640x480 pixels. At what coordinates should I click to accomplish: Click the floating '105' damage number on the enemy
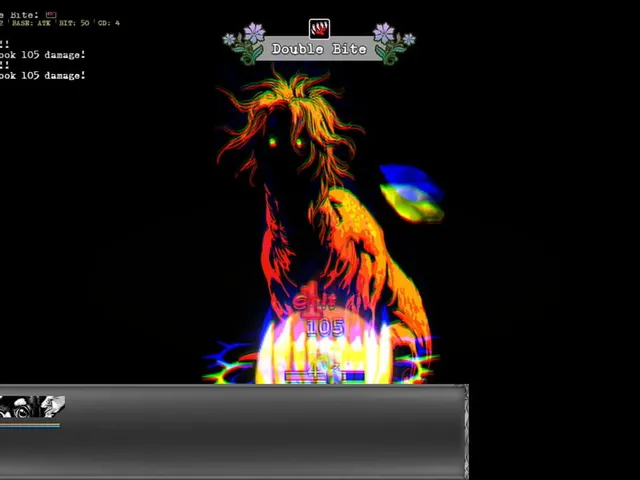click(x=325, y=328)
